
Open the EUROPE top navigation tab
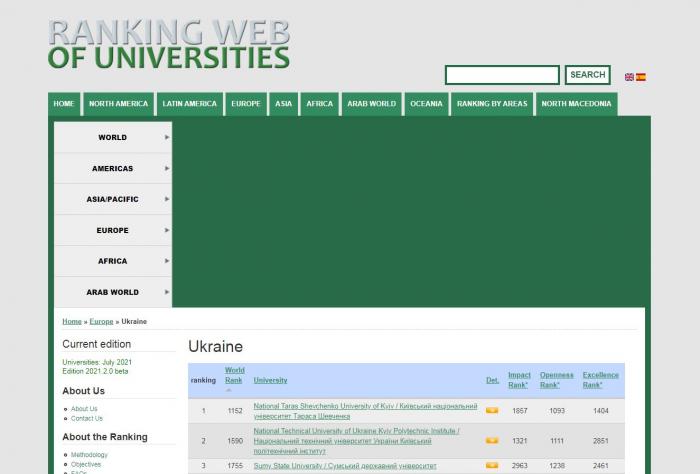(246, 104)
